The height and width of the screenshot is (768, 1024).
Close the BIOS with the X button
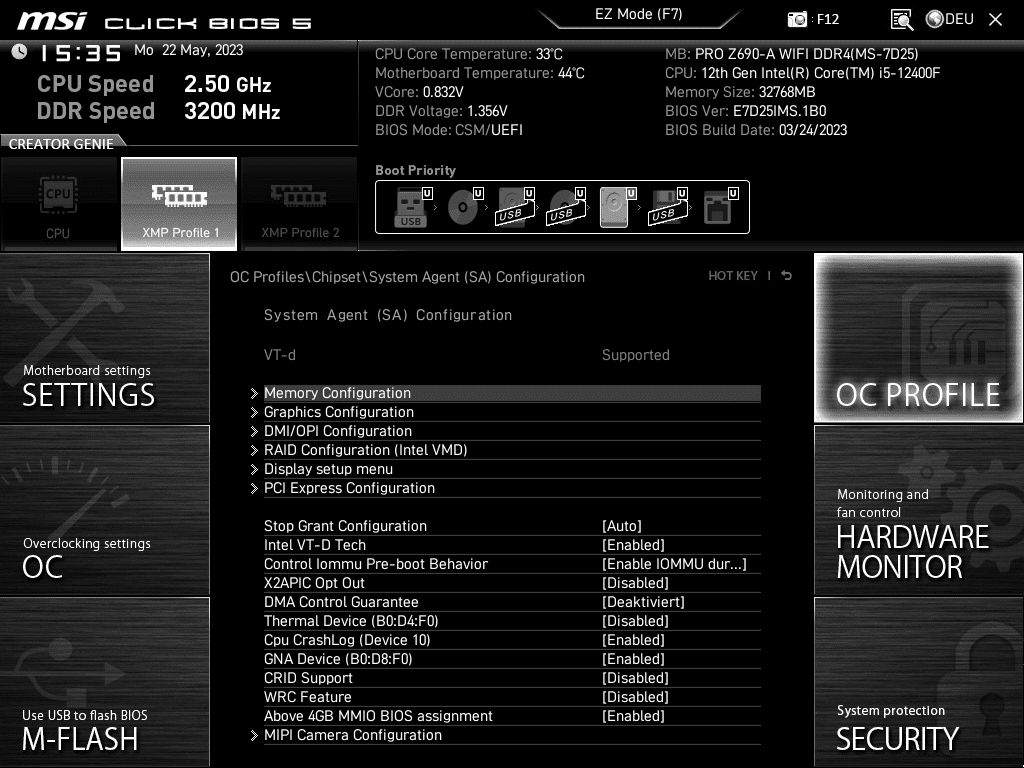(995, 20)
